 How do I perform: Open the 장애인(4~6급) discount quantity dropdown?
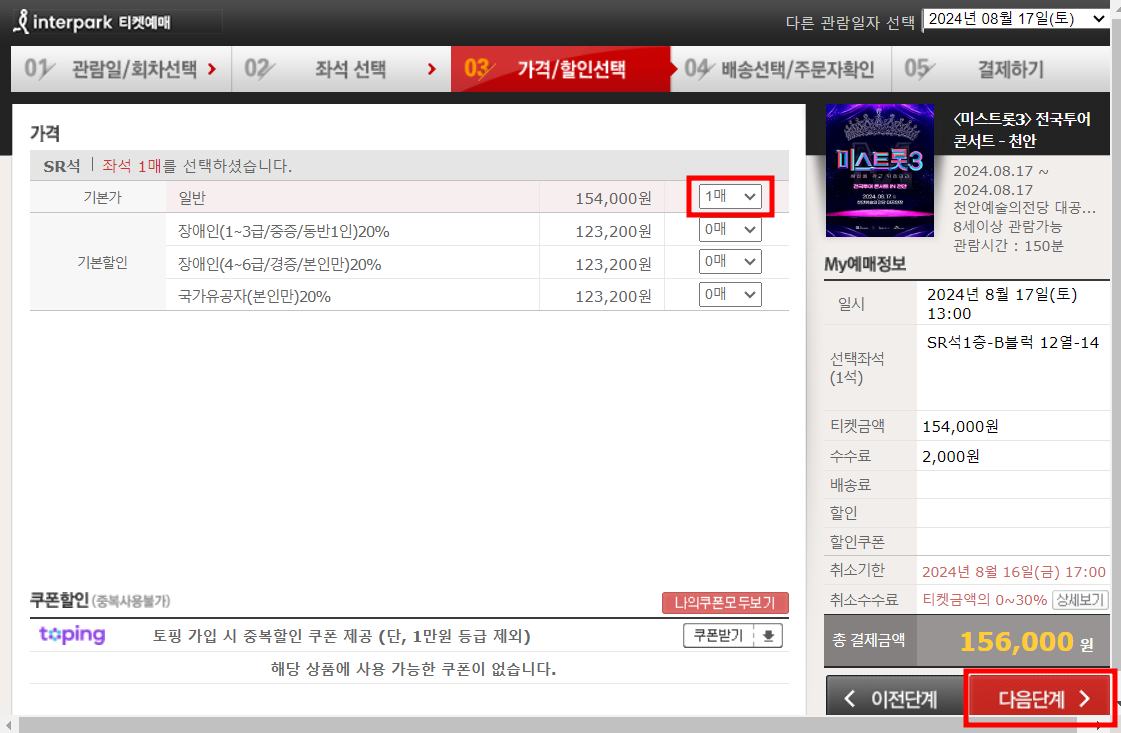(x=730, y=261)
